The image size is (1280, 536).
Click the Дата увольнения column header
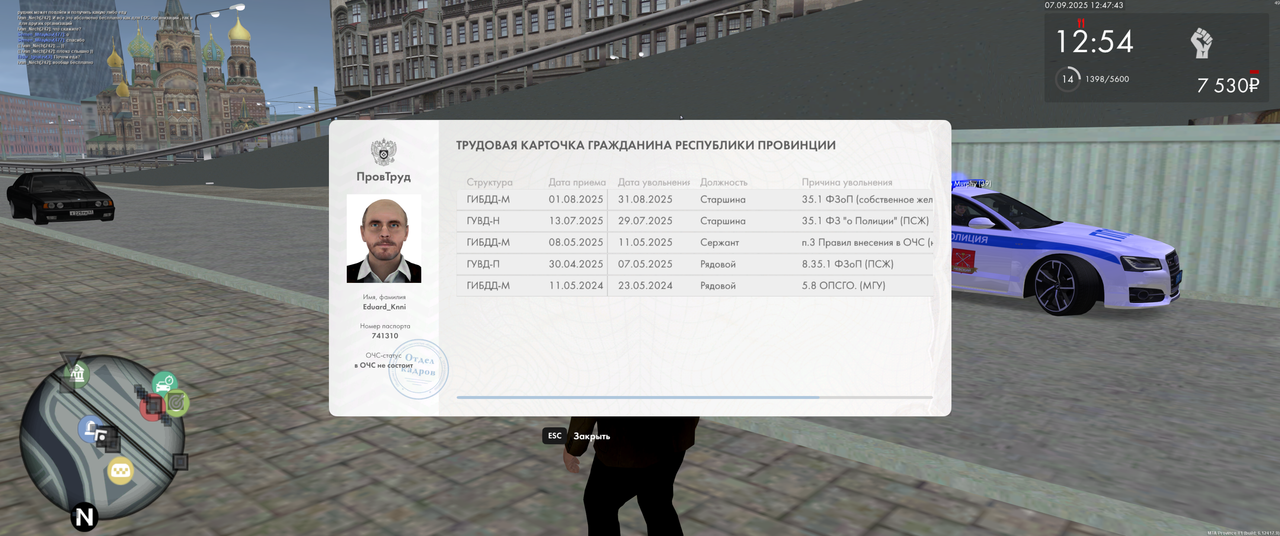[x=654, y=182]
